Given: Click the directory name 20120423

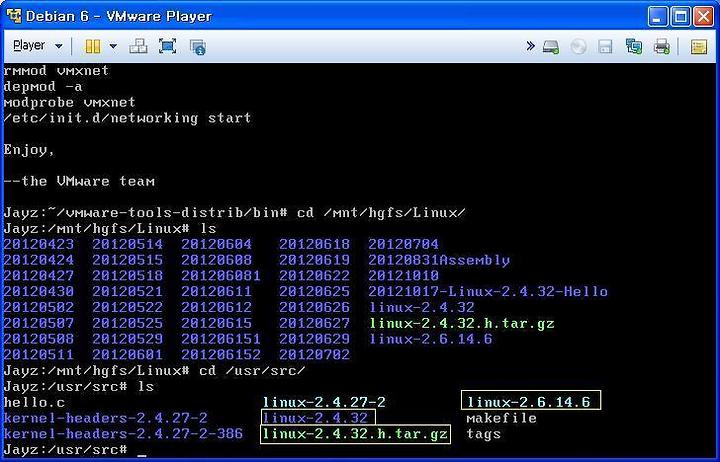Looking at the screenshot, I should point(39,244).
